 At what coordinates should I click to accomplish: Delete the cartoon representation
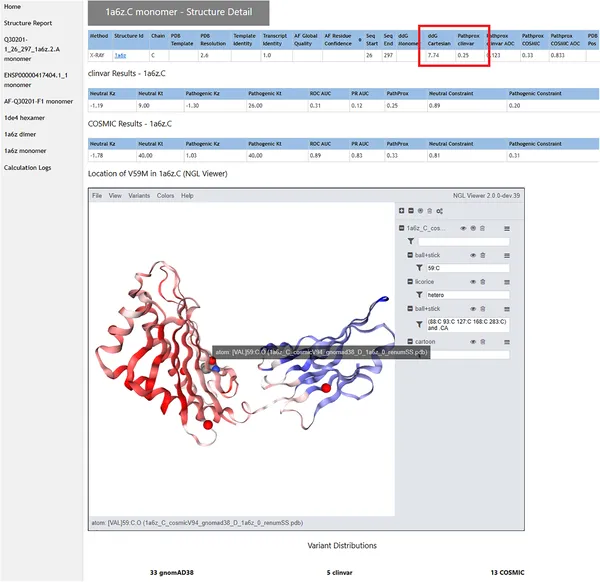point(483,342)
